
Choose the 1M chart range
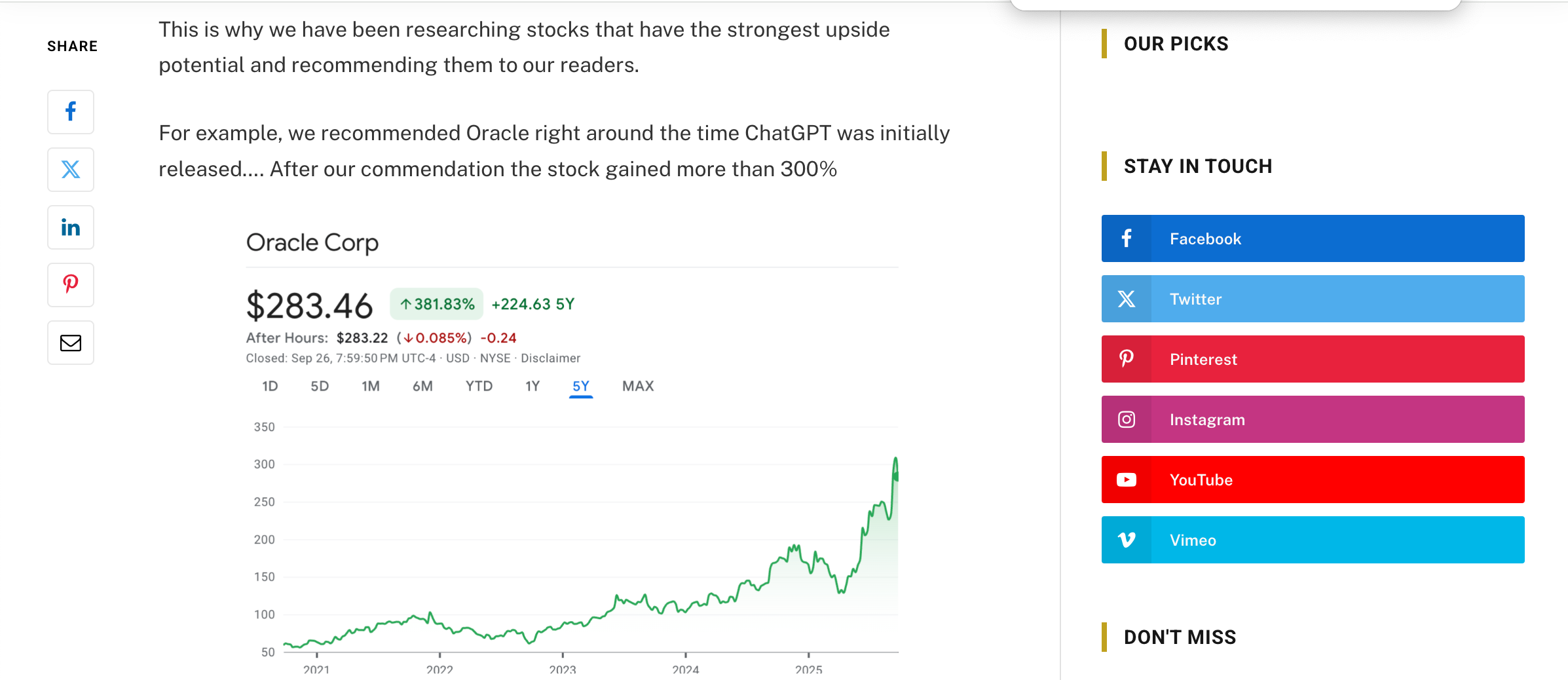pyautogui.click(x=371, y=387)
